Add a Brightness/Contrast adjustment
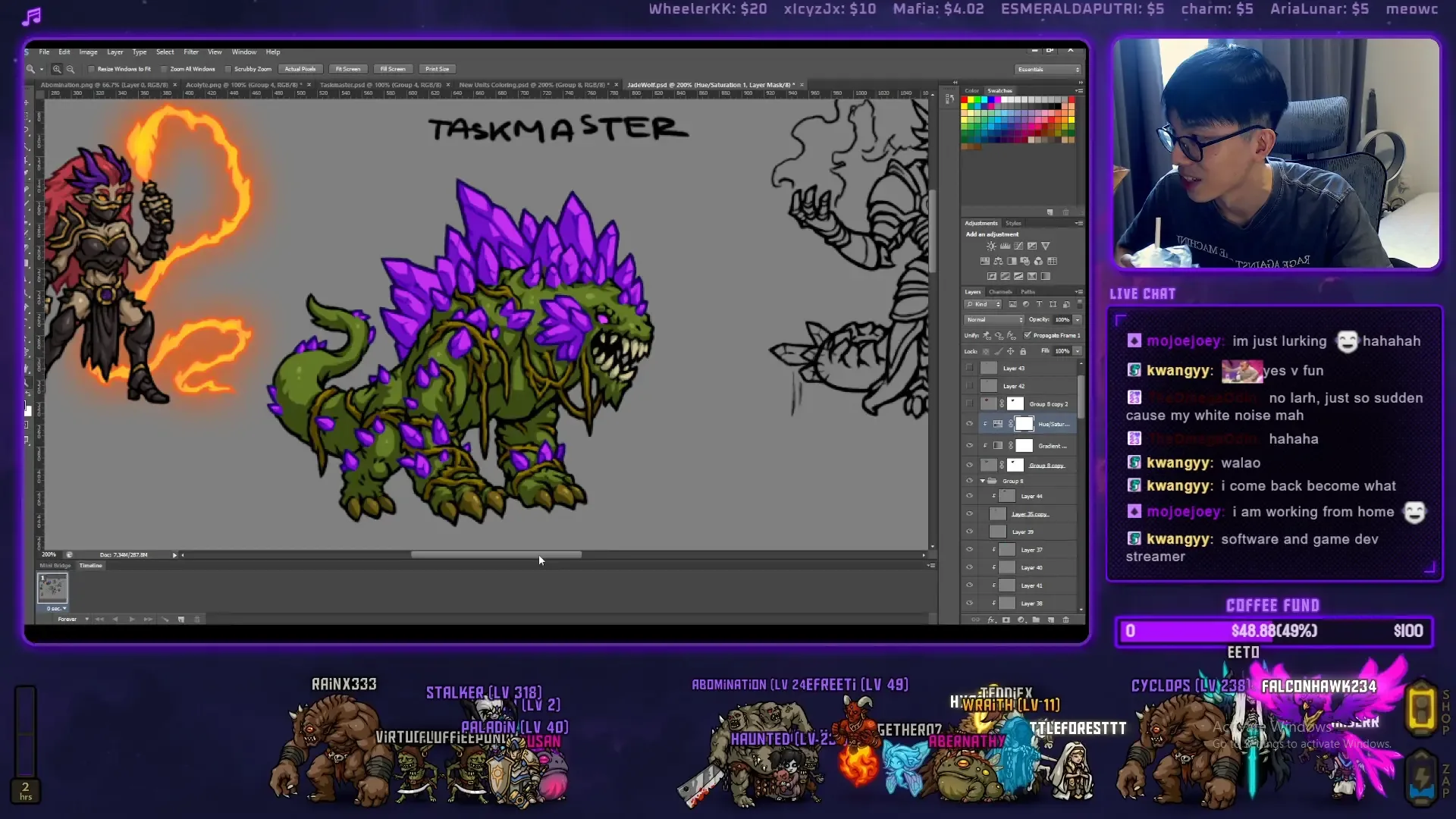 pos(991,246)
